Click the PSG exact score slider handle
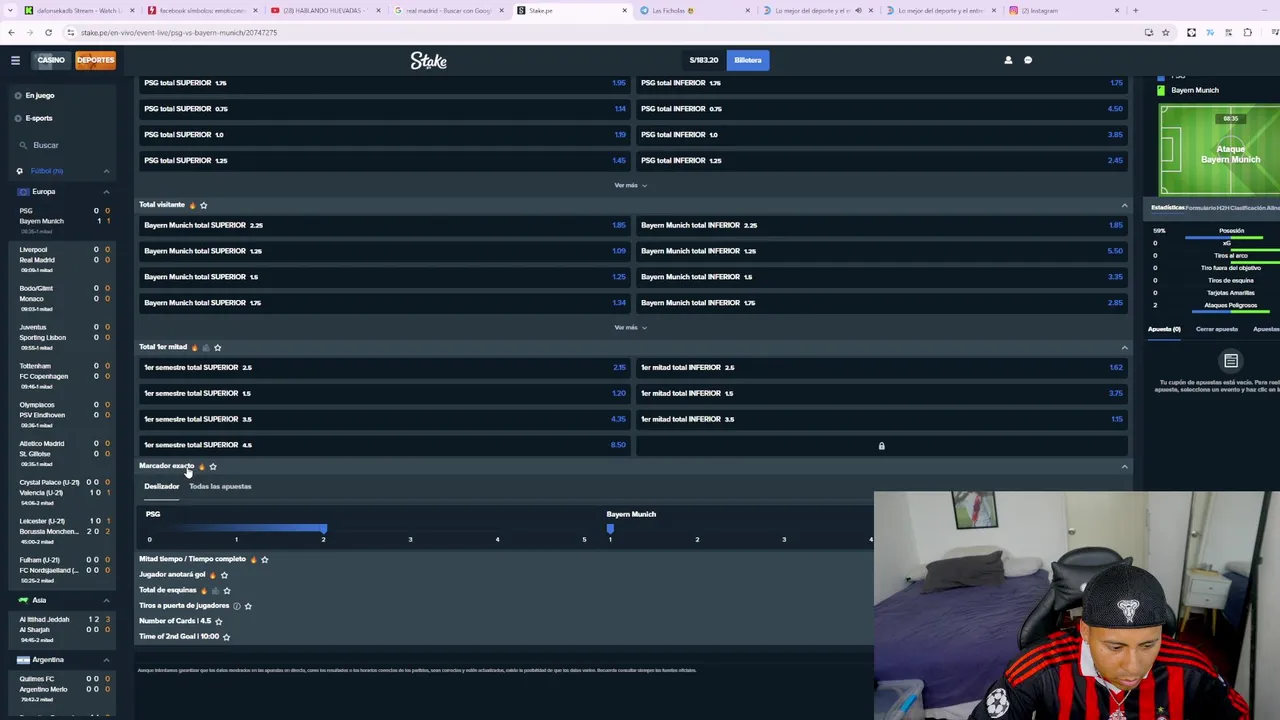The image size is (1280, 720). [x=323, y=528]
